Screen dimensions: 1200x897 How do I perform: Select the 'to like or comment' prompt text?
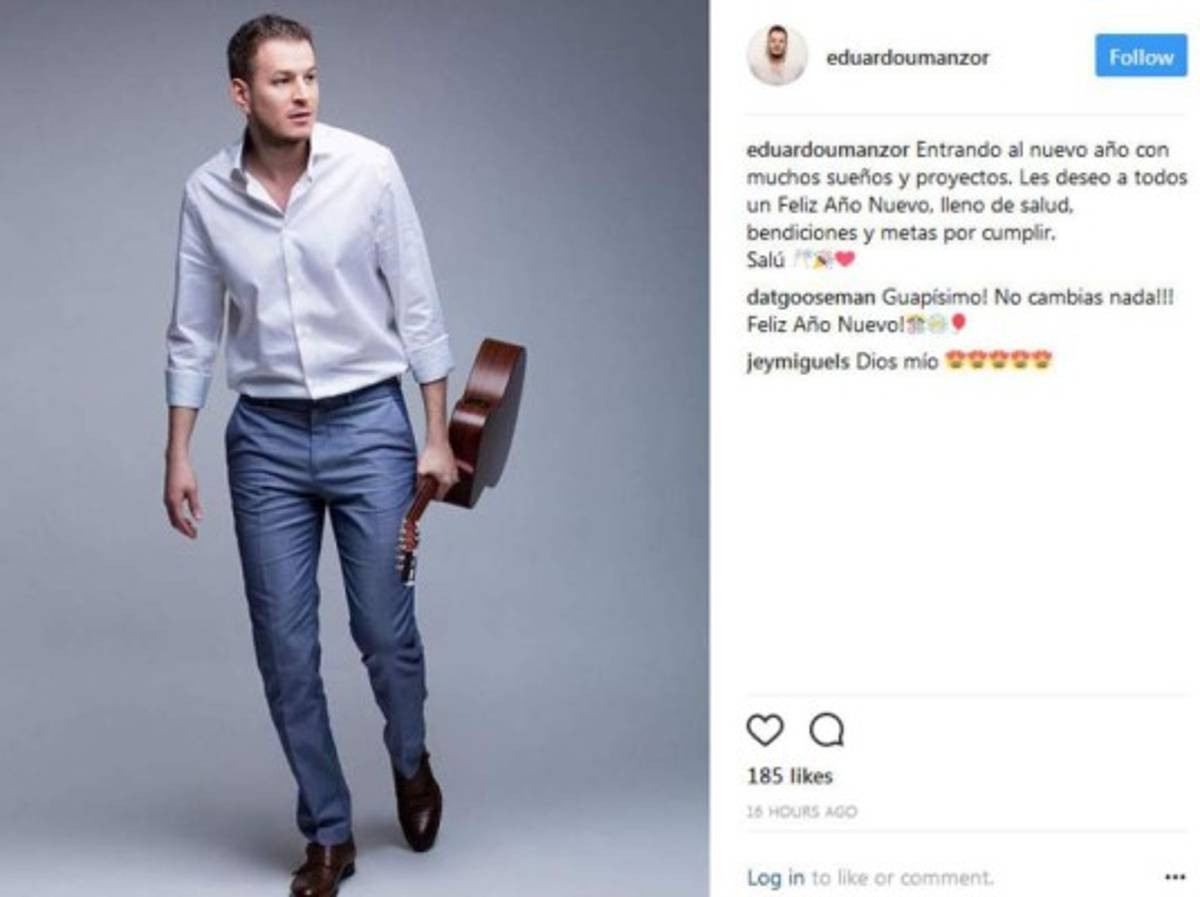tap(902, 878)
